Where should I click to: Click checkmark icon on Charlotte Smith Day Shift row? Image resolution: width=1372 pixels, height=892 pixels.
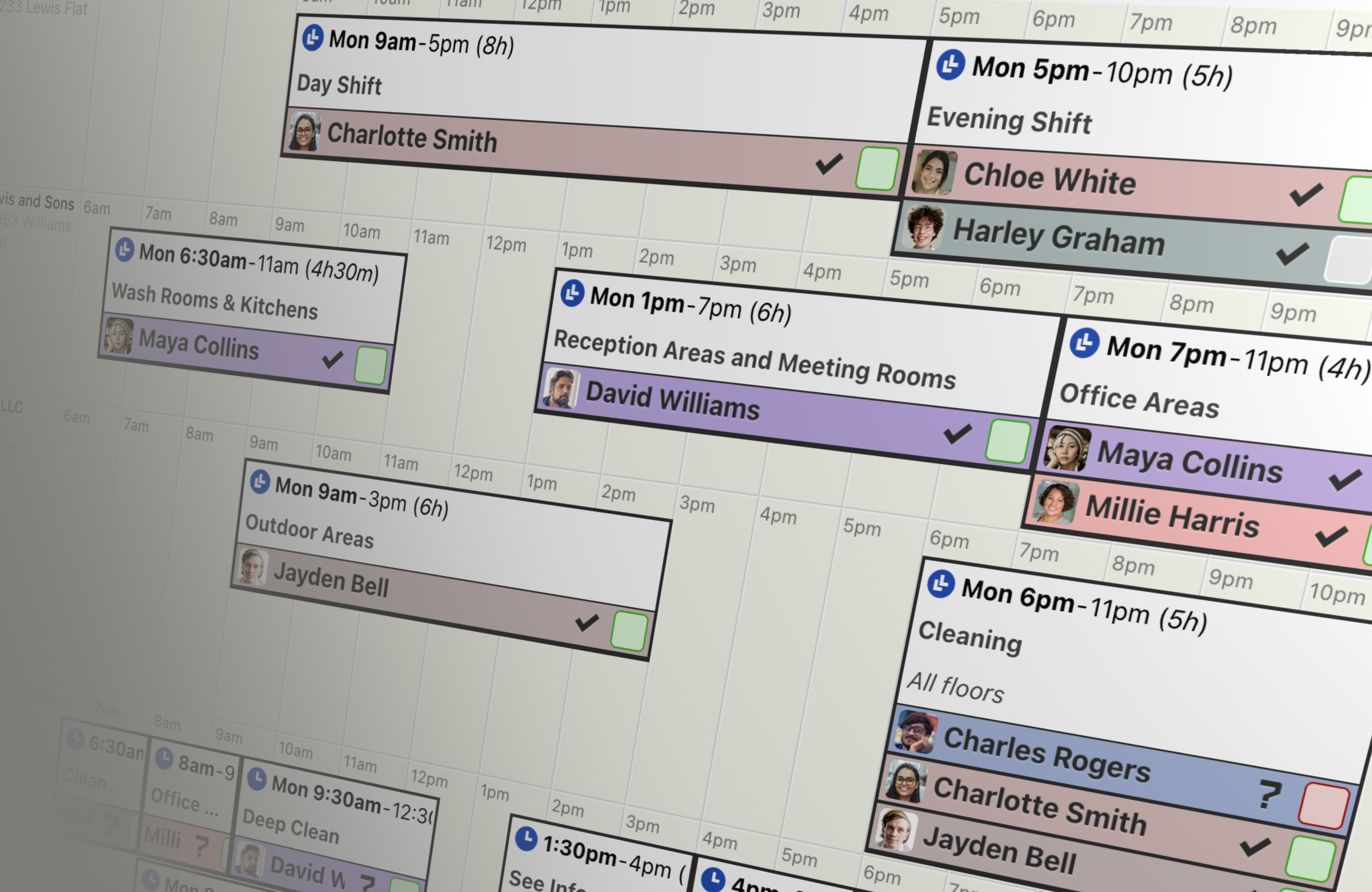pos(829,164)
